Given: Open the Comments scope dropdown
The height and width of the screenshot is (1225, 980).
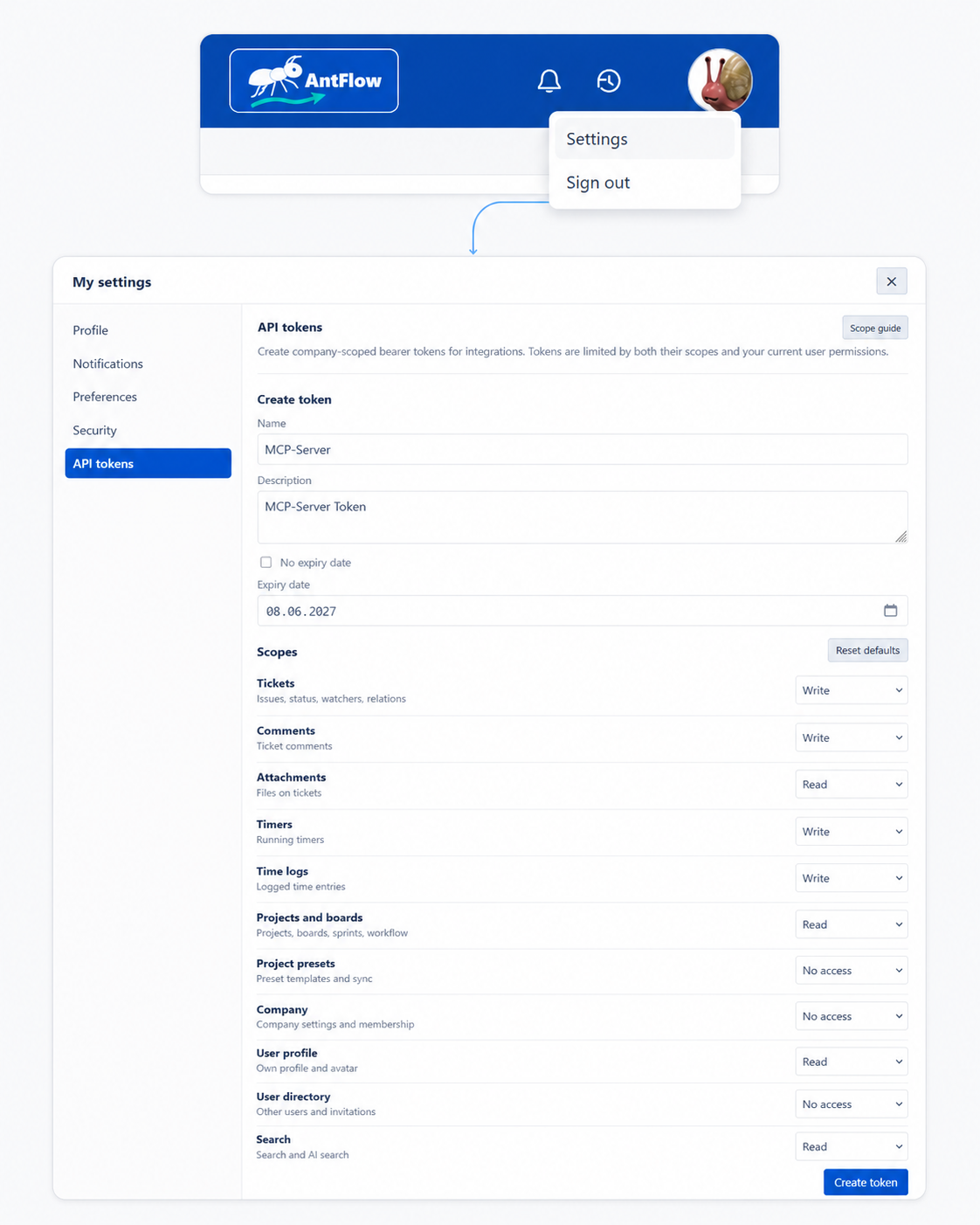Looking at the screenshot, I should (852, 737).
